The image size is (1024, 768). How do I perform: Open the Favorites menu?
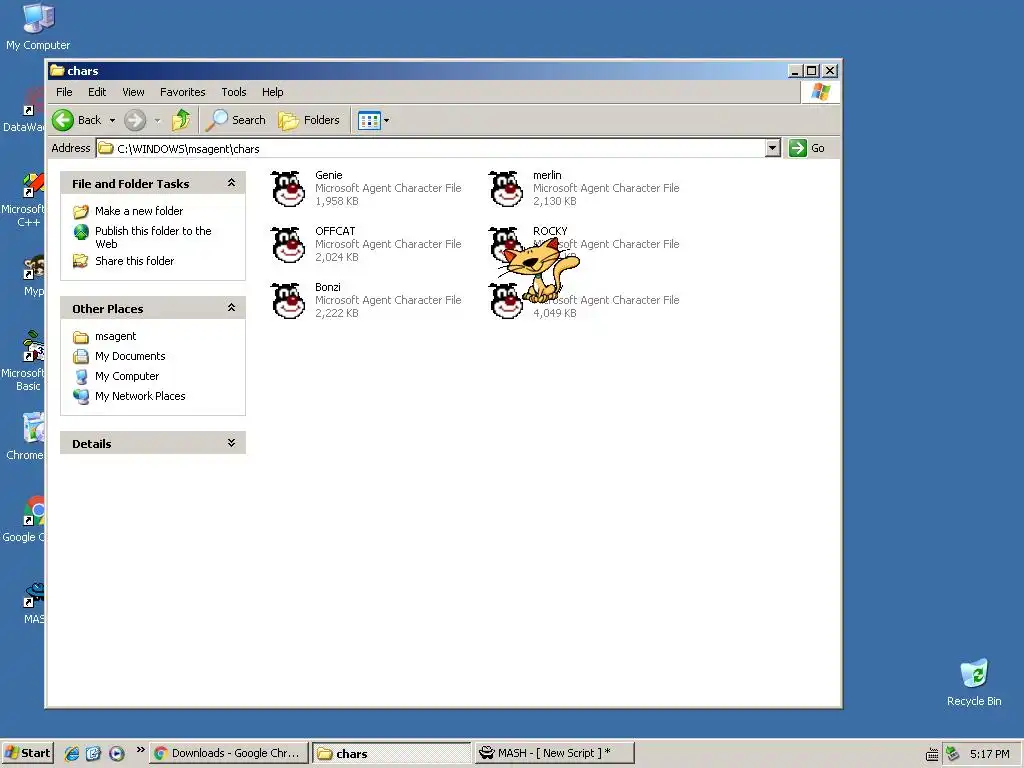[183, 92]
